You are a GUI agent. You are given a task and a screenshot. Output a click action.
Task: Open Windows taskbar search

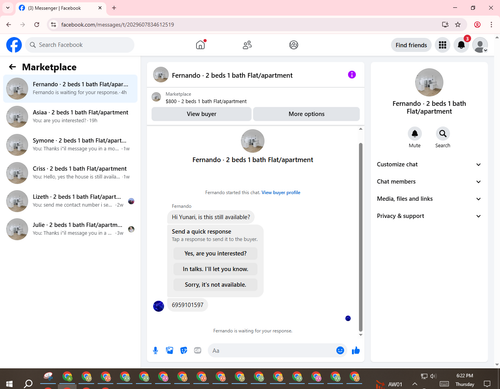(28, 383)
